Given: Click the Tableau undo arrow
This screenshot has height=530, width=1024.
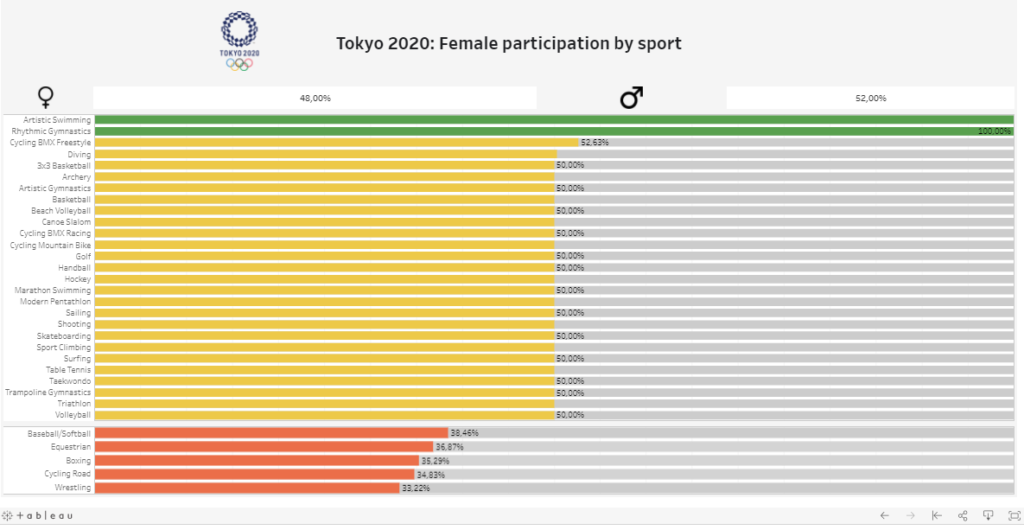Looking at the screenshot, I should click(884, 515).
